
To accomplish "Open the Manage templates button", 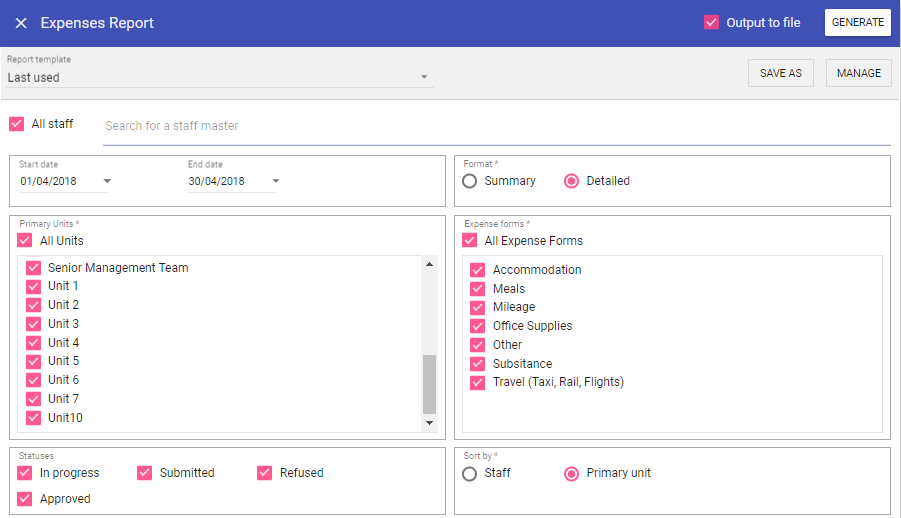I will pos(858,73).
